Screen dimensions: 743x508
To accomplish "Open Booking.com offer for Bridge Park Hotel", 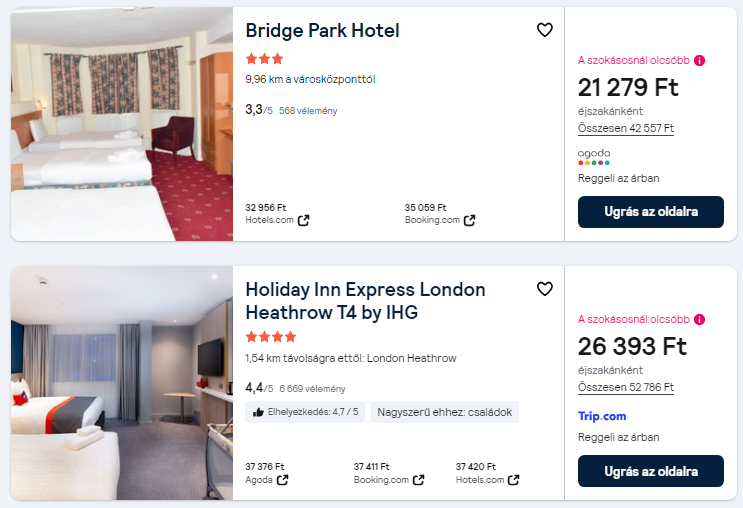I will (439, 214).
